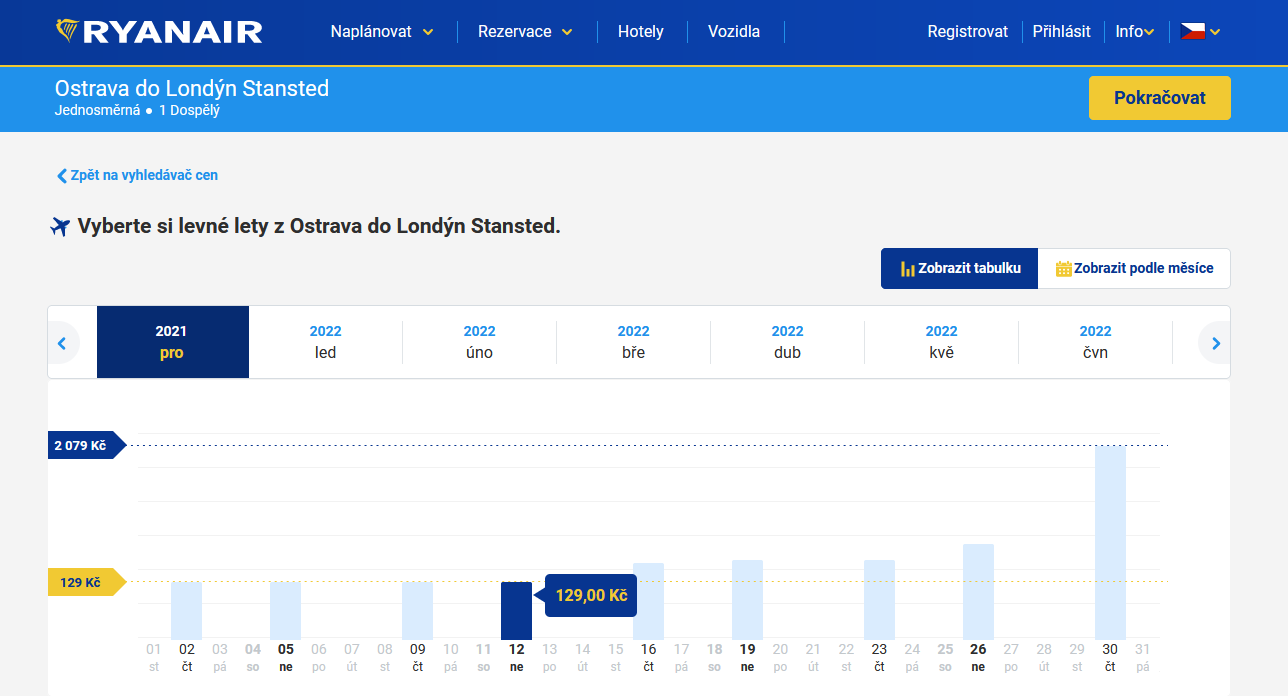Click the Ostrava do Londýn Stansted route title

click(x=192, y=88)
